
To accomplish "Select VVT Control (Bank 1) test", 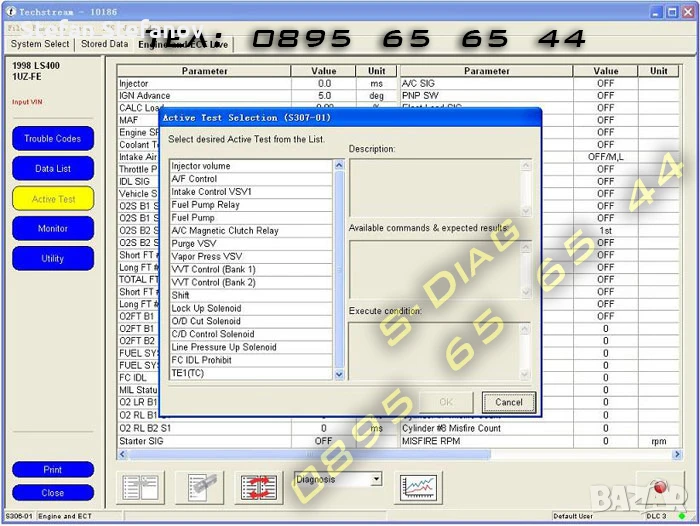I will (250, 270).
